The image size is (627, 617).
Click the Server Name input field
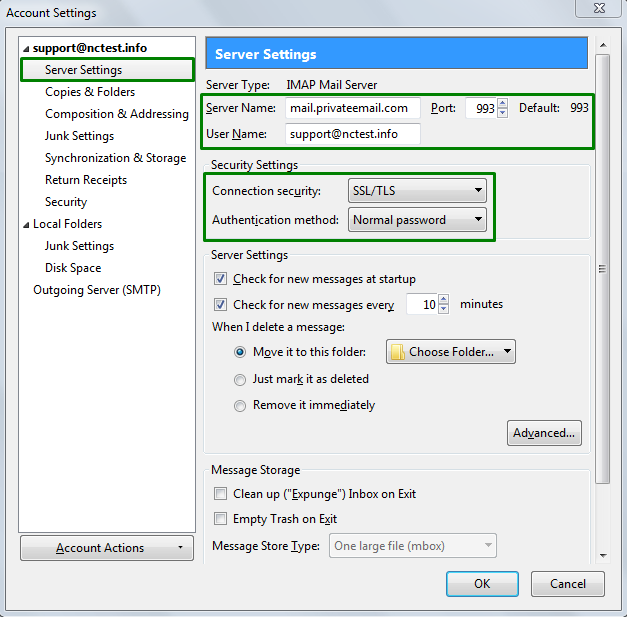[x=352, y=108]
